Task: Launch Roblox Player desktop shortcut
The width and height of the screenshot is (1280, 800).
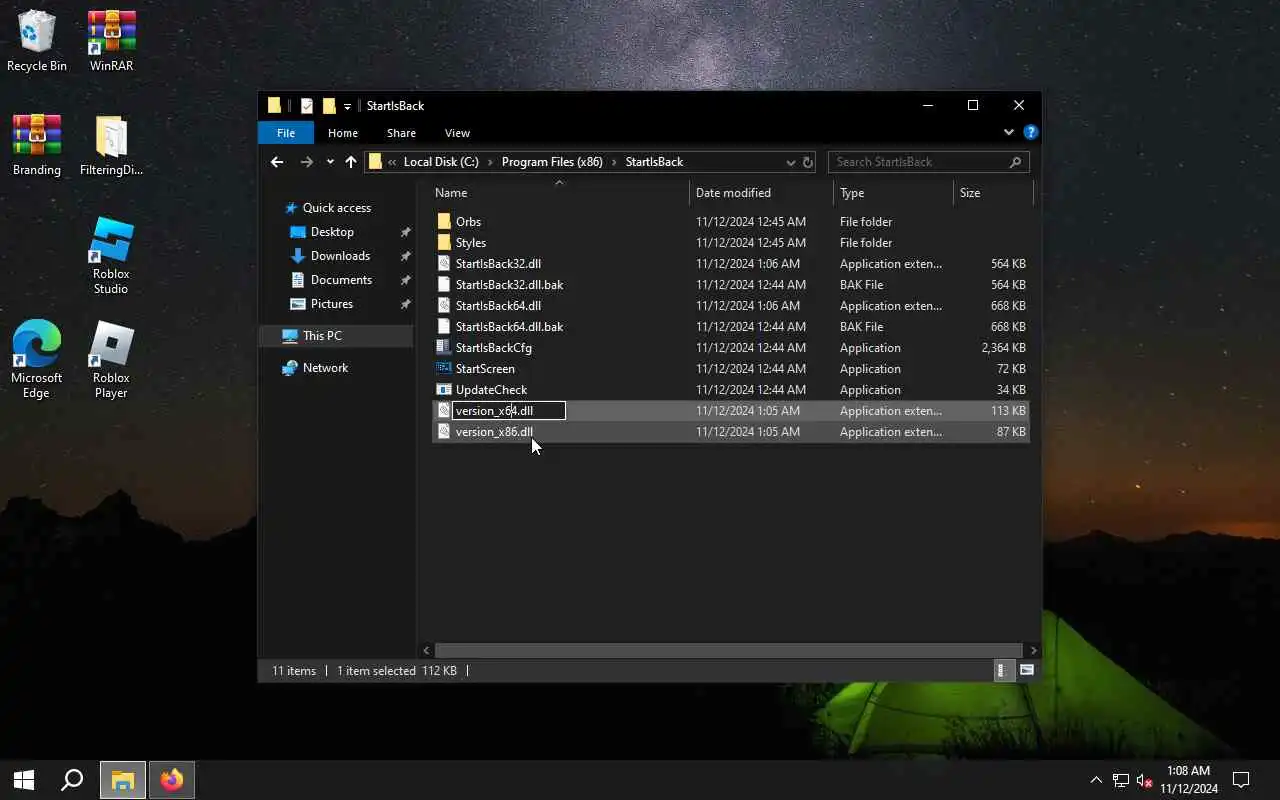Action: point(111,360)
